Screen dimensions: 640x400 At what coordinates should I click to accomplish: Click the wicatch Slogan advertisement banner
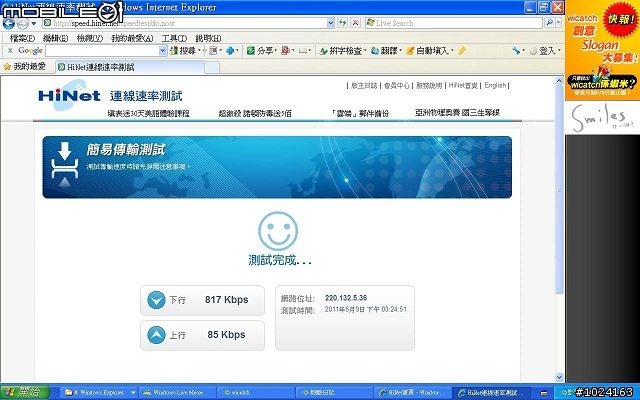tap(602, 50)
